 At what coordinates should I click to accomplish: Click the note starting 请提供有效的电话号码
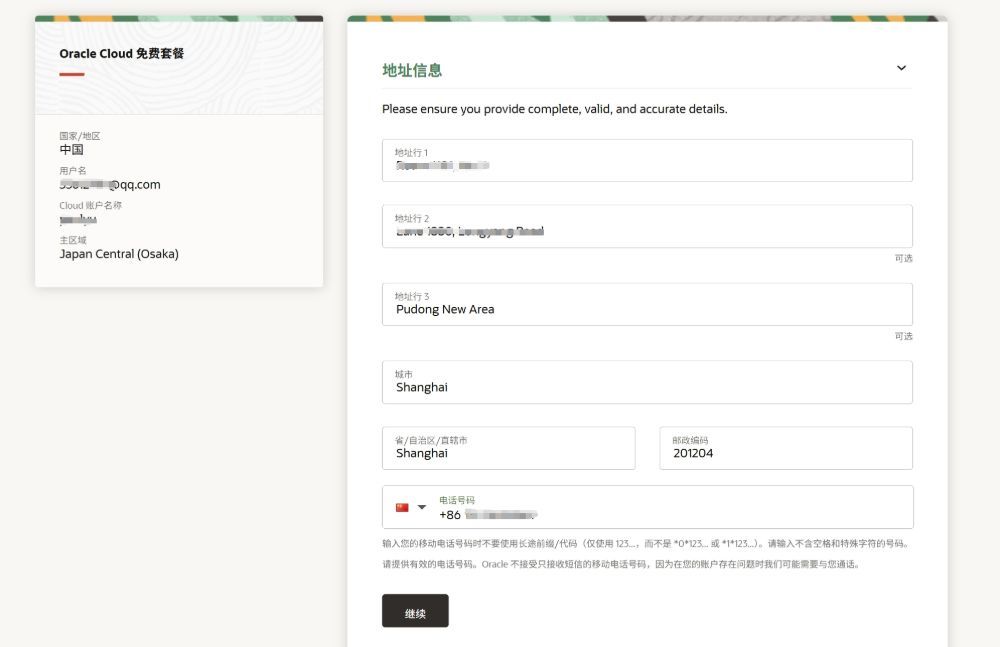pyautogui.click(x=621, y=564)
